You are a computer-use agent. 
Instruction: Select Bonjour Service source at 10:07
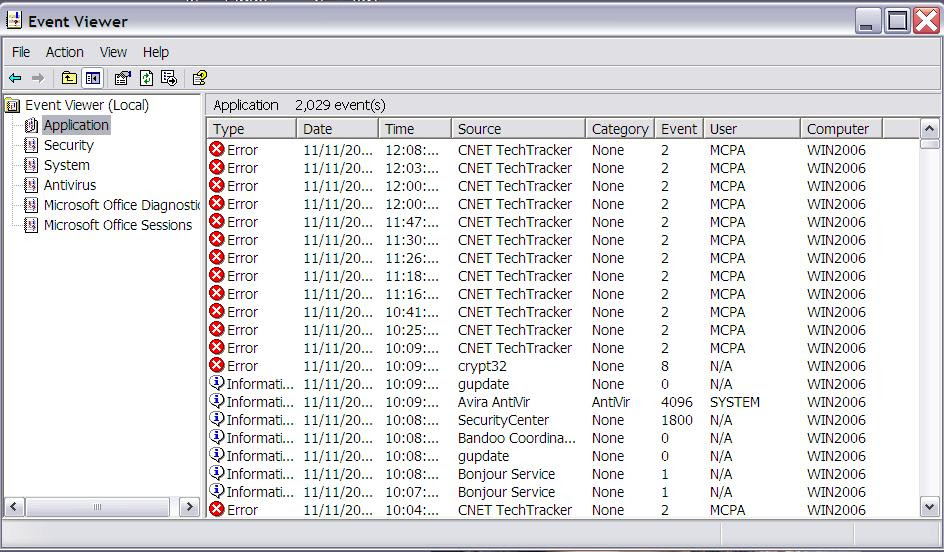point(506,492)
